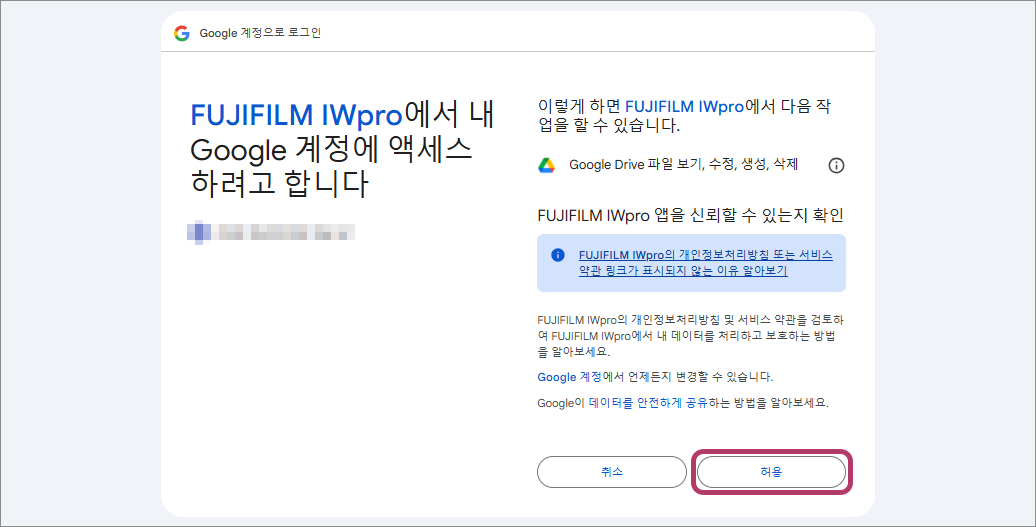The image size is (1036, 527).
Task: Click the 취소 (Cancel) button
Action: point(612,472)
